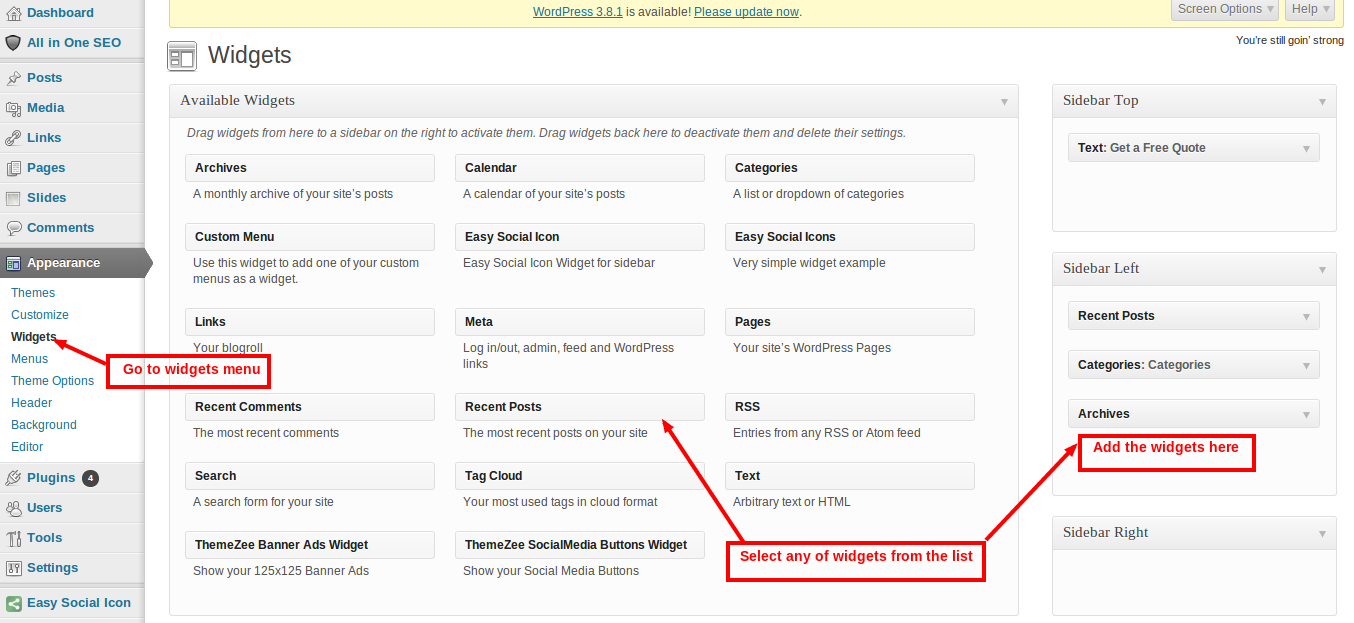The width and height of the screenshot is (1354, 623).
Task: Click the Media icon in sidebar
Action: (13, 108)
